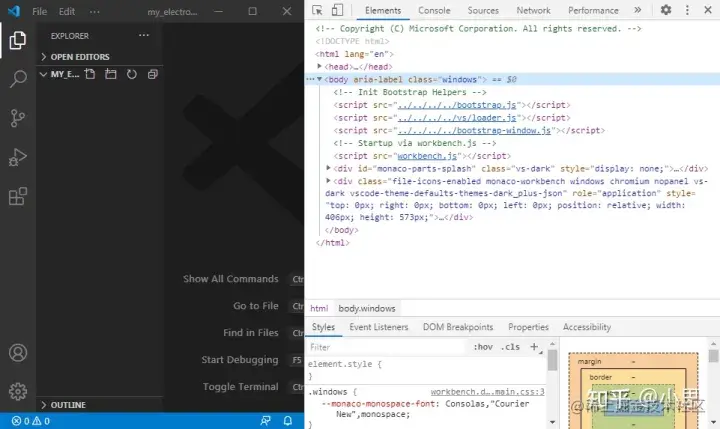Open notifications bell in status bar
The width and height of the screenshot is (720, 429).
point(288,421)
